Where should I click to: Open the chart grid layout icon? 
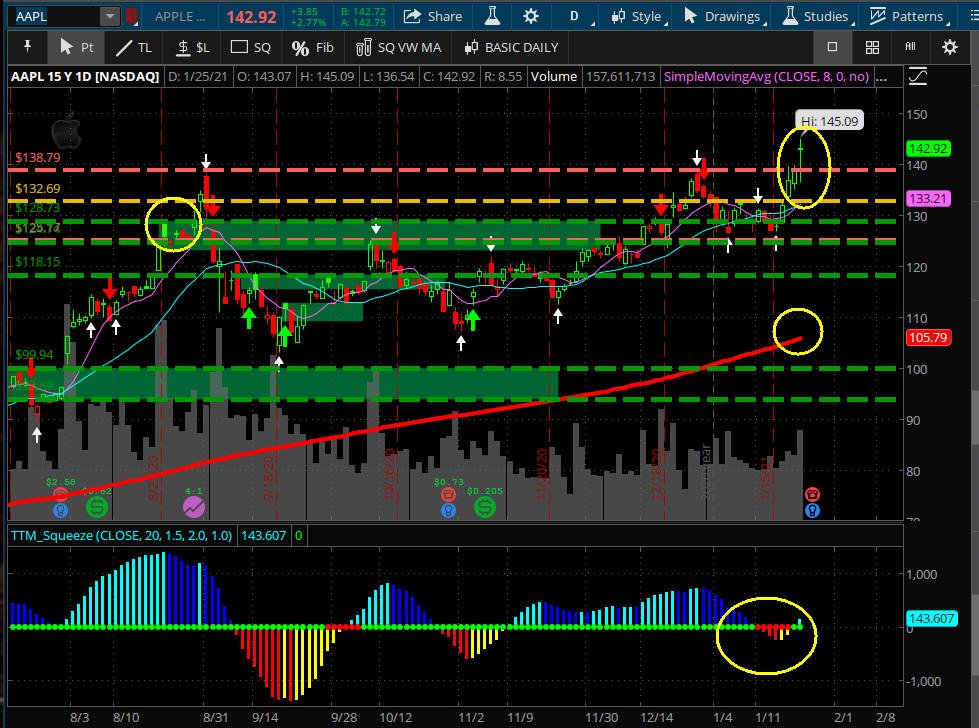click(x=872, y=47)
